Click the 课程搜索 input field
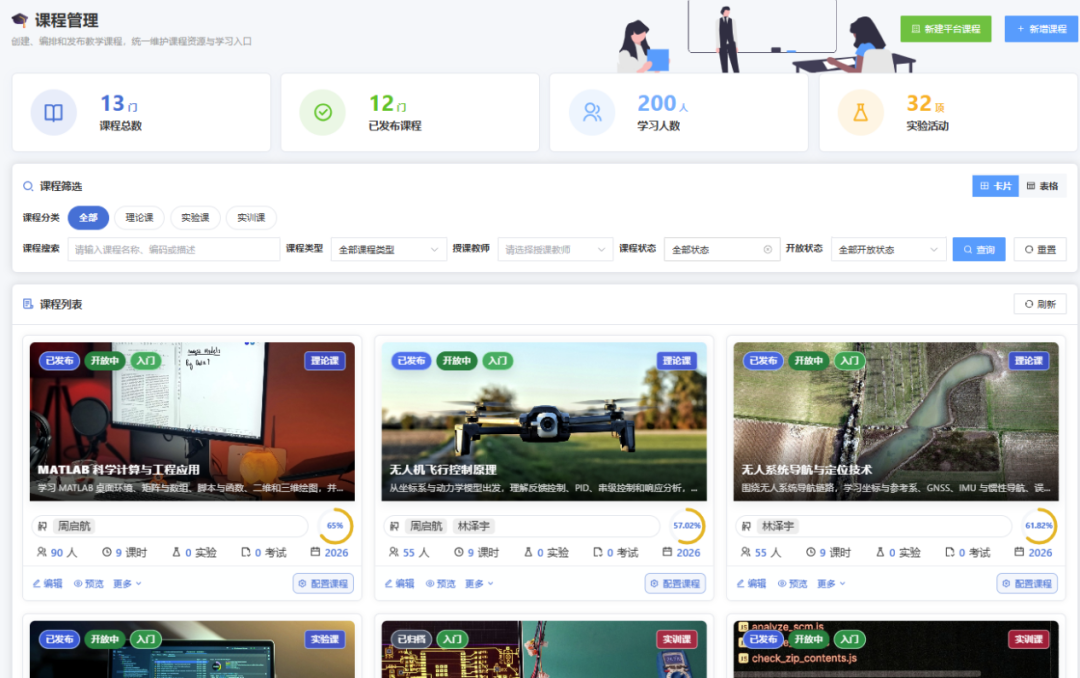The width and height of the screenshot is (1080, 678). pyautogui.click(x=174, y=249)
